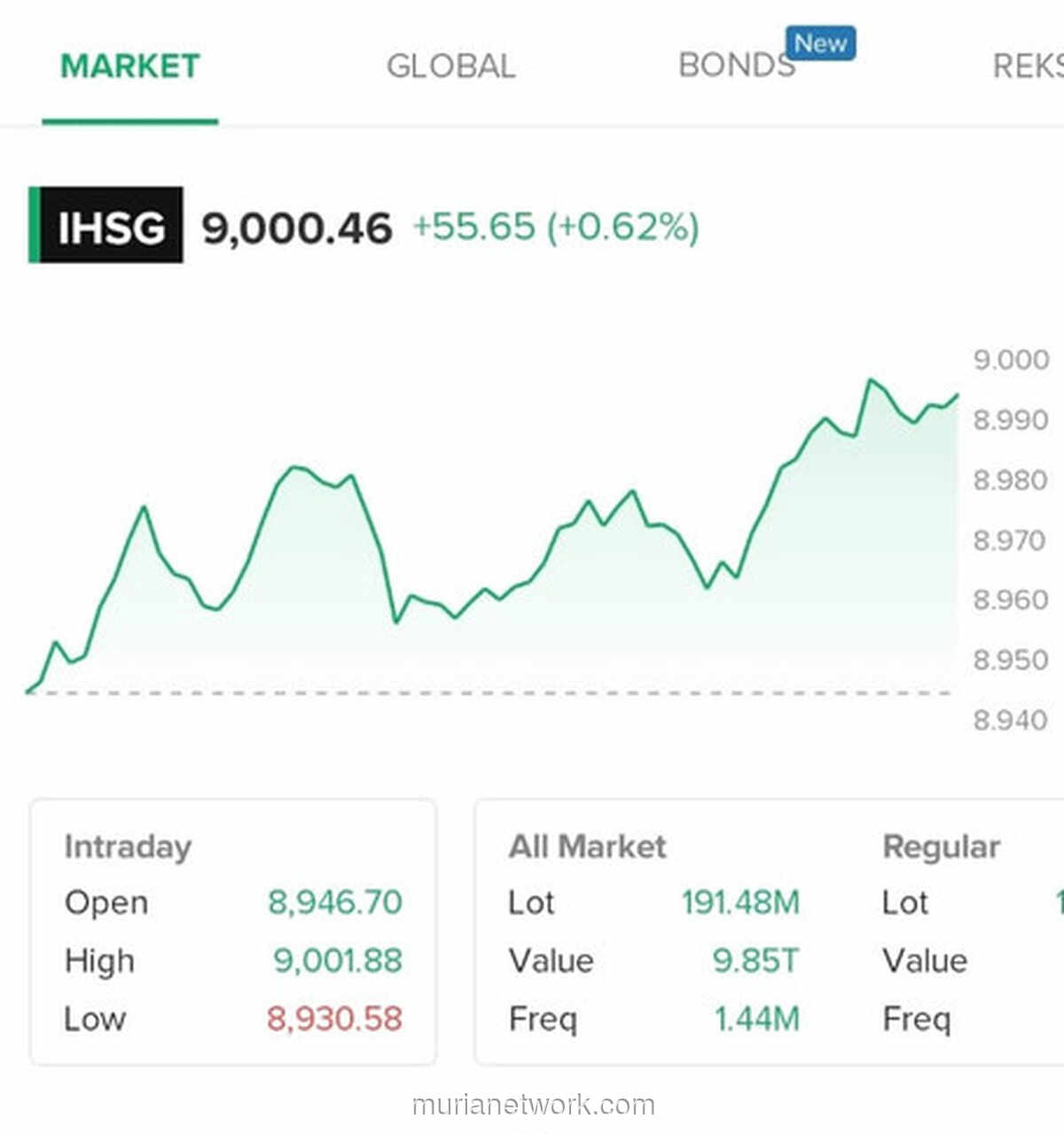The height and width of the screenshot is (1134, 1064).
Task: Expand the Regular market panel
Action: 942,846
